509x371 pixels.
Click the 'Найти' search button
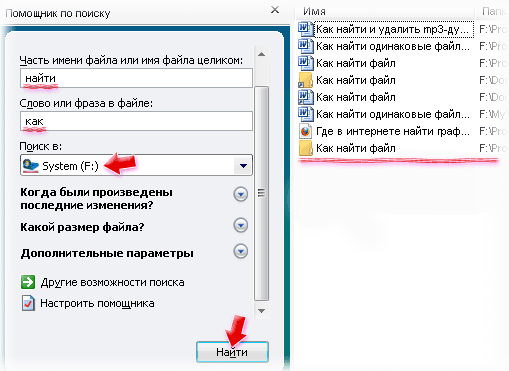click(232, 352)
